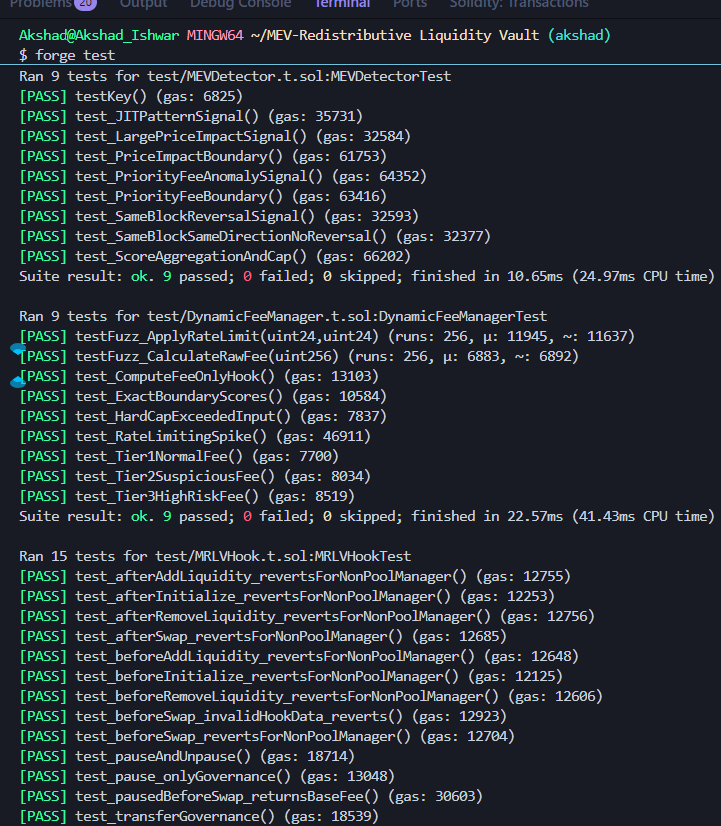Click 'test_SameBlockSameDirectionNoReversal()' test name
The image size is (721, 826).
(231, 237)
